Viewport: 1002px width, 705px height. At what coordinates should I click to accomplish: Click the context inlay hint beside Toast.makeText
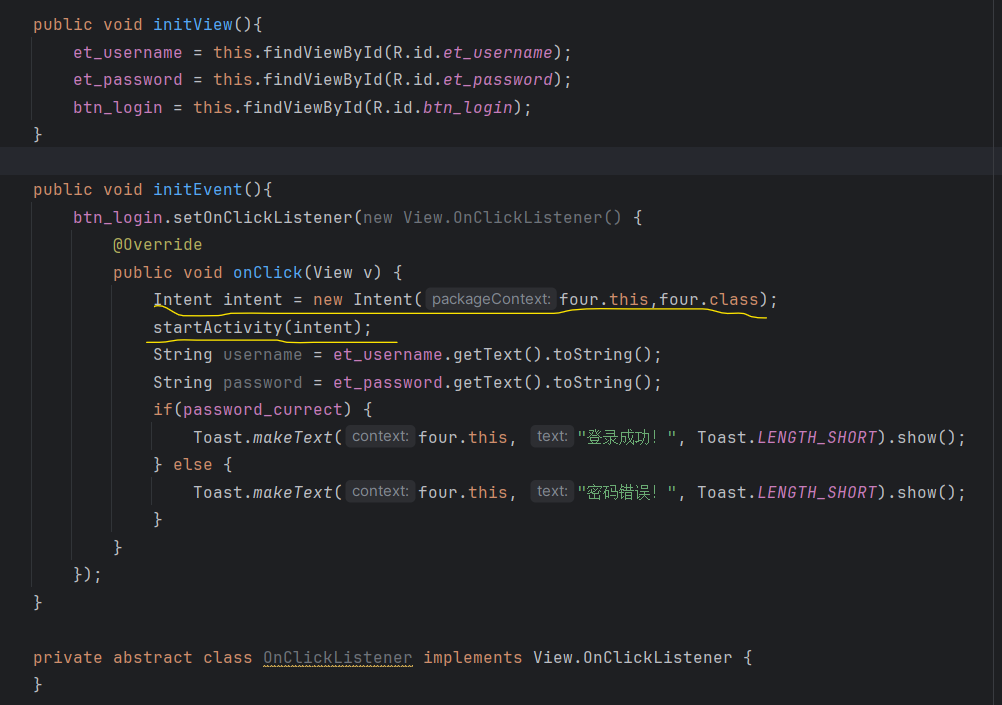tap(379, 436)
